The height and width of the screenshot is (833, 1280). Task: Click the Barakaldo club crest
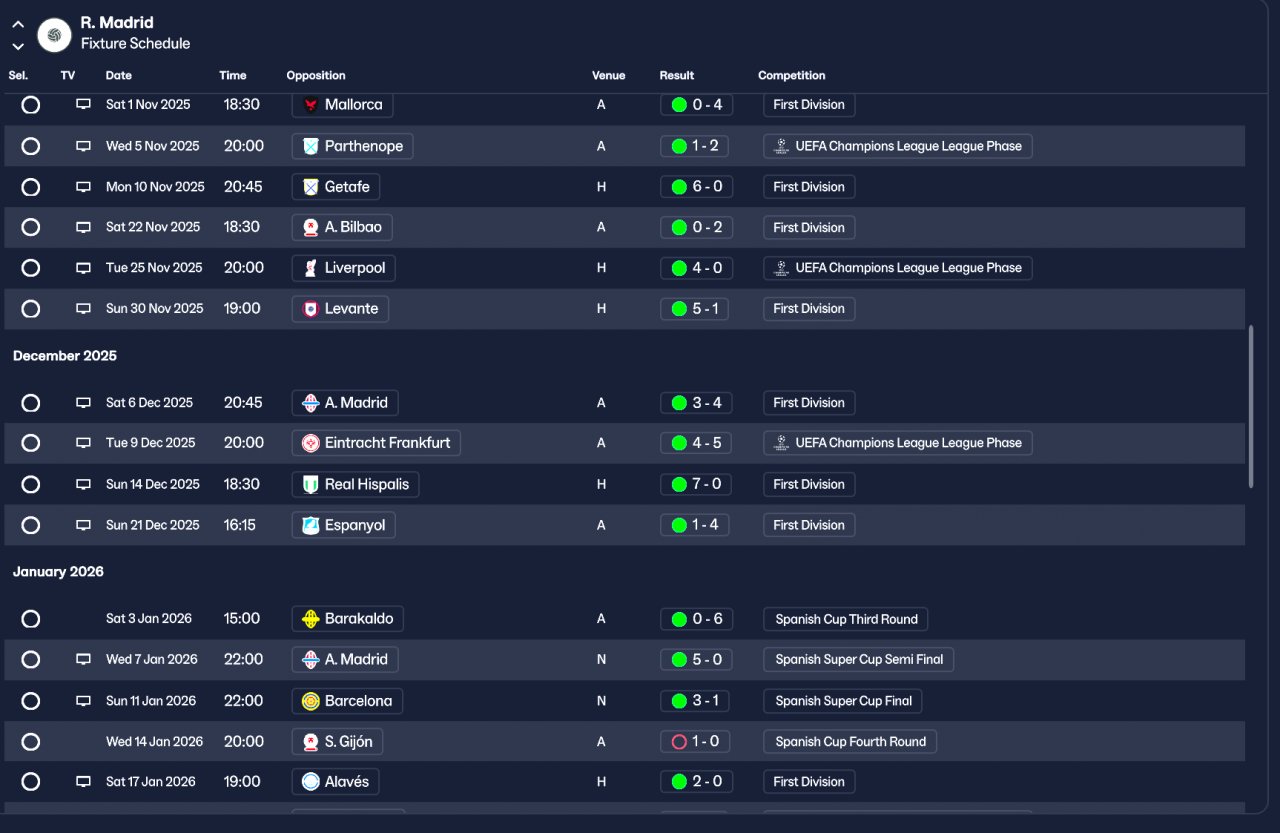point(311,619)
